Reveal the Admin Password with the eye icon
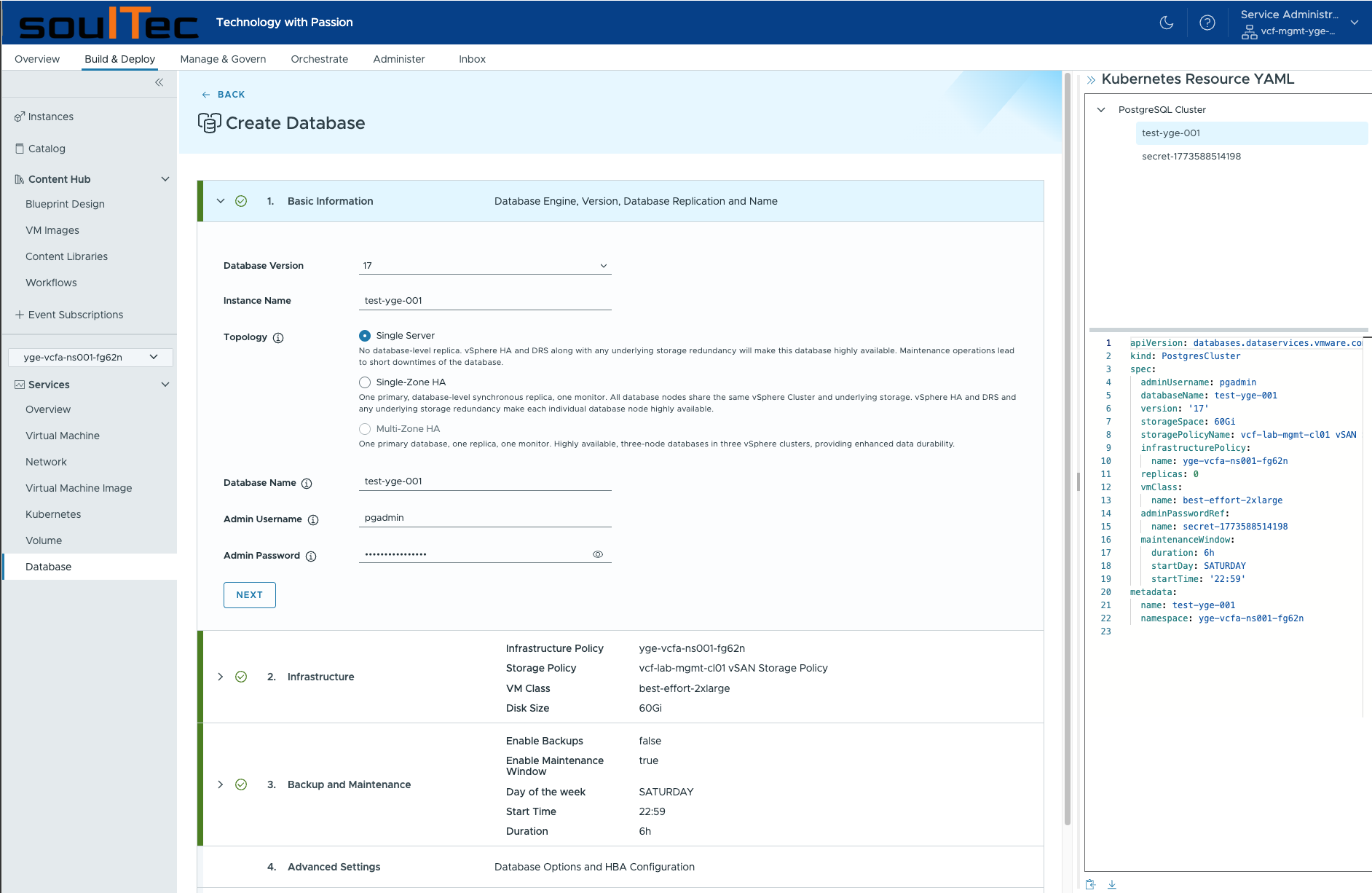Image resolution: width=1372 pixels, height=893 pixels. pyautogui.click(x=598, y=554)
